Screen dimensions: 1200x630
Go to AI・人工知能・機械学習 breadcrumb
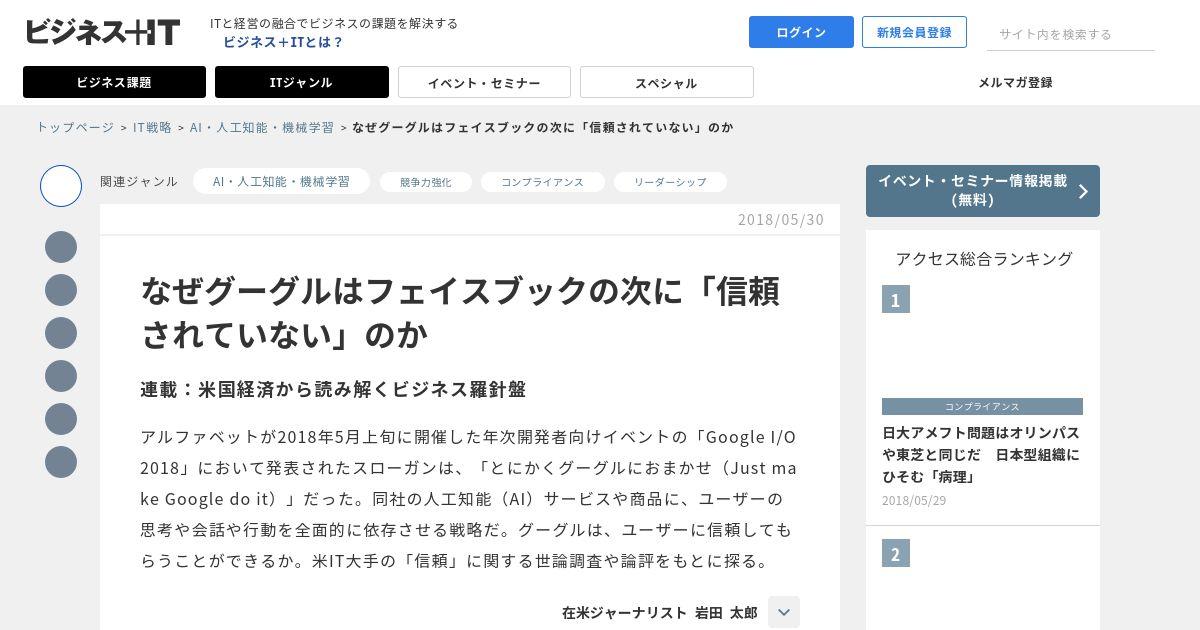coord(262,127)
